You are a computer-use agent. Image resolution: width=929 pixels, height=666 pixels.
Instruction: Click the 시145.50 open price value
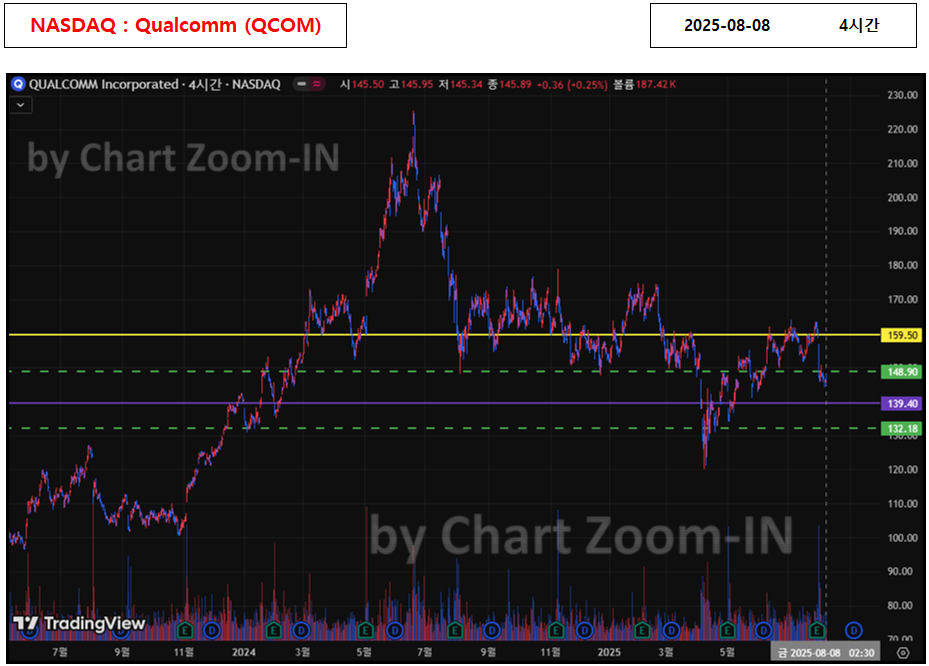(x=362, y=84)
